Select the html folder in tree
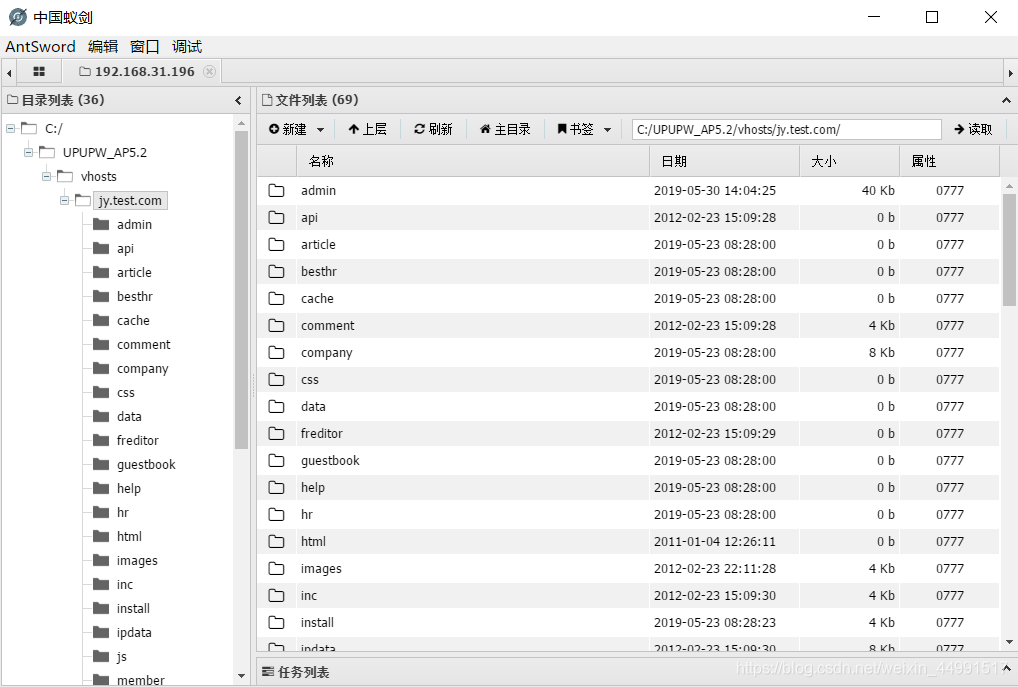The width and height of the screenshot is (1018, 687). tap(129, 536)
